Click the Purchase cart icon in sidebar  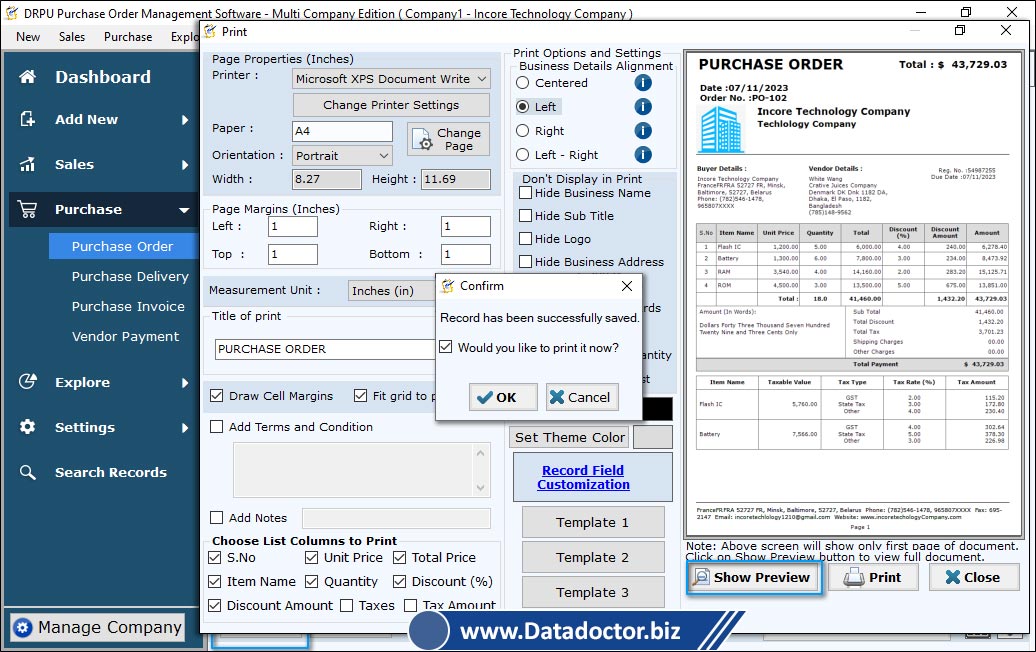27,209
